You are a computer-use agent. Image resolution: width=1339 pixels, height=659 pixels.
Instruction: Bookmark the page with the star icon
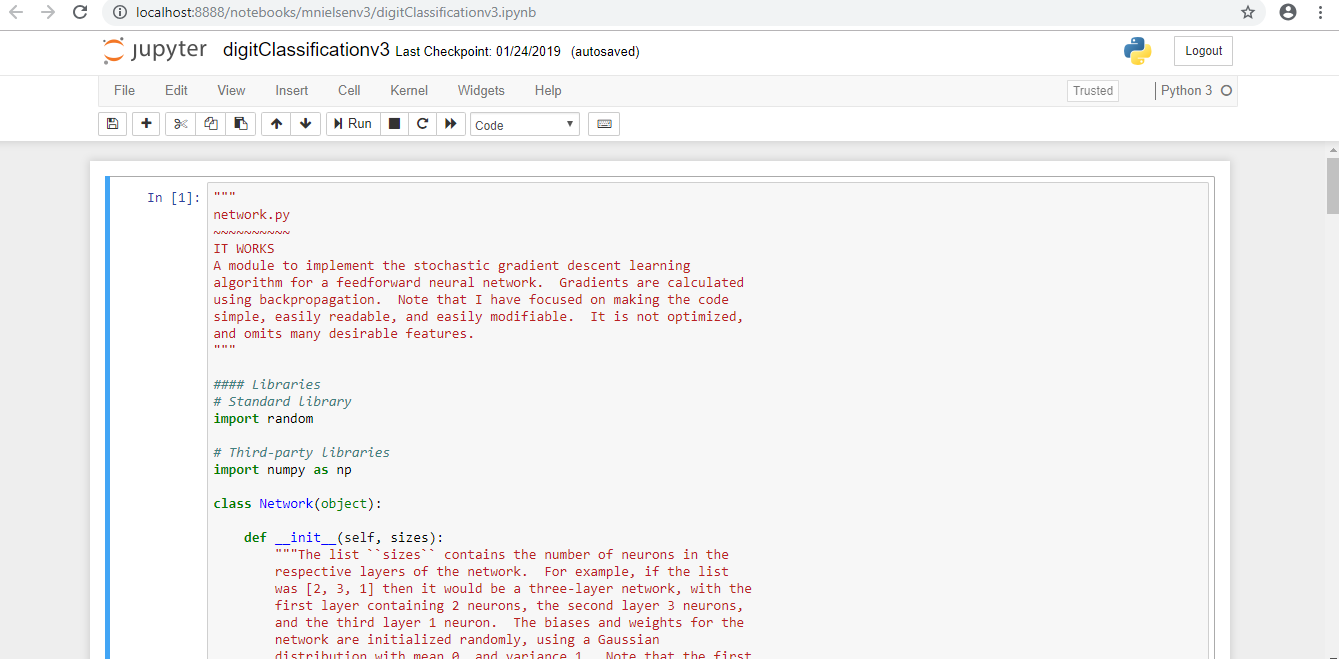pos(1247,12)
